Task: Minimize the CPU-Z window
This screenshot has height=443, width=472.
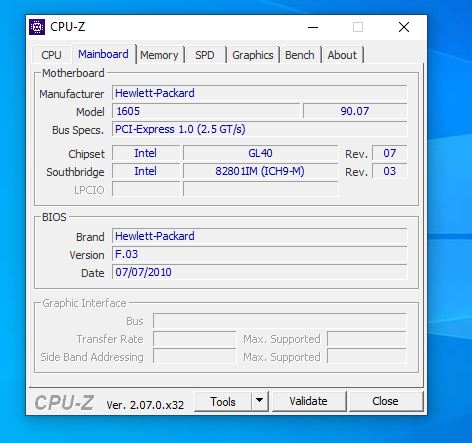Action: (313, 27)
